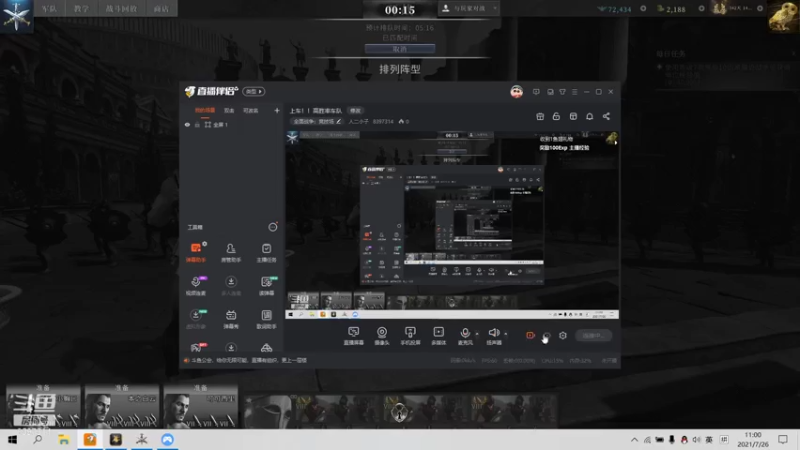Open the 类型 pill next to app logo
The image size is (800, 450).
tap(254, 91)
